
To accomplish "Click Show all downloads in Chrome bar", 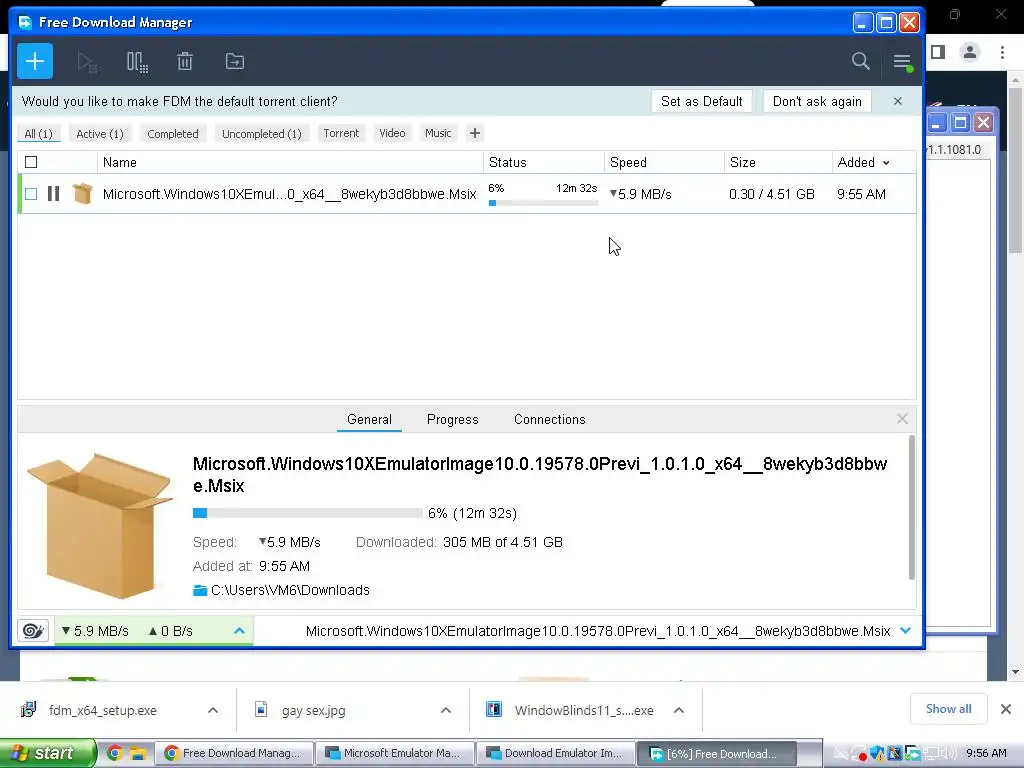I will 949,709.
